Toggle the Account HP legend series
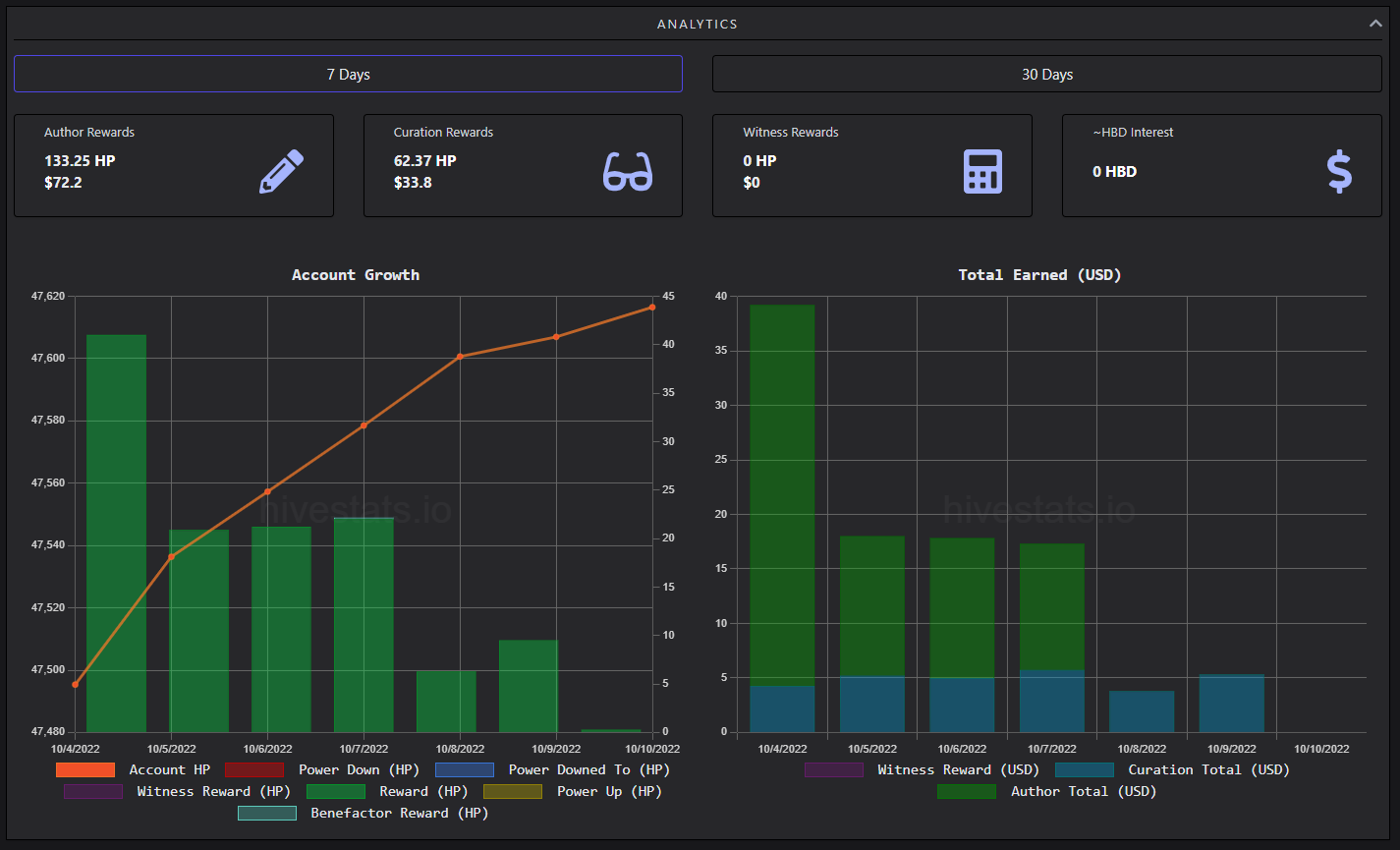This screenshot has height=850, width=1400. (x=134, y=769)
